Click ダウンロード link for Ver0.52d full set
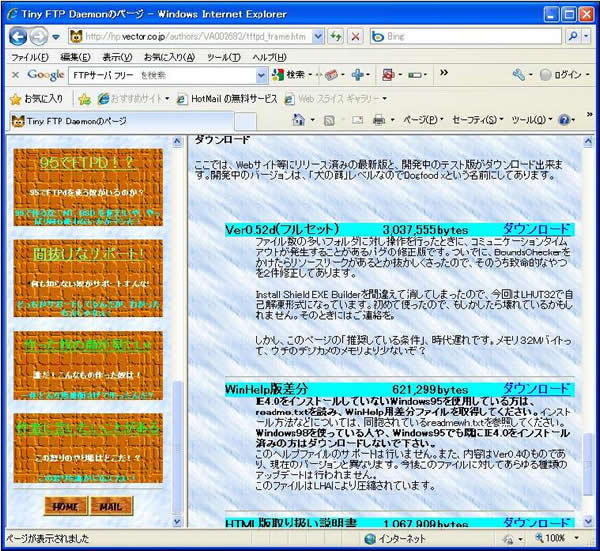The height and width of the screenshot is (551, 600). pyautogui.click(x=535, y=229)
